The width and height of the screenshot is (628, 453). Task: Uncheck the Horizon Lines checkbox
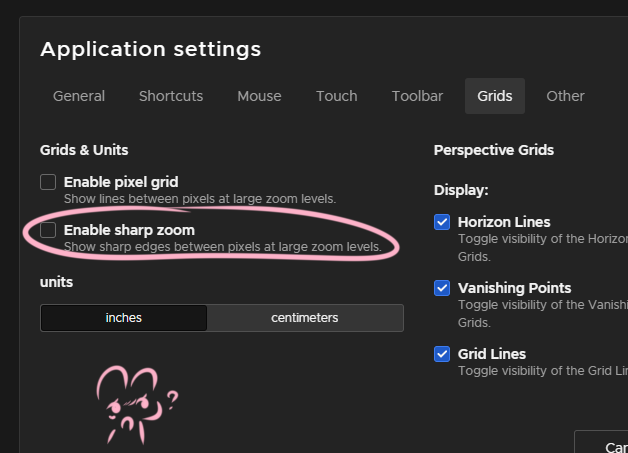[442, 222]
